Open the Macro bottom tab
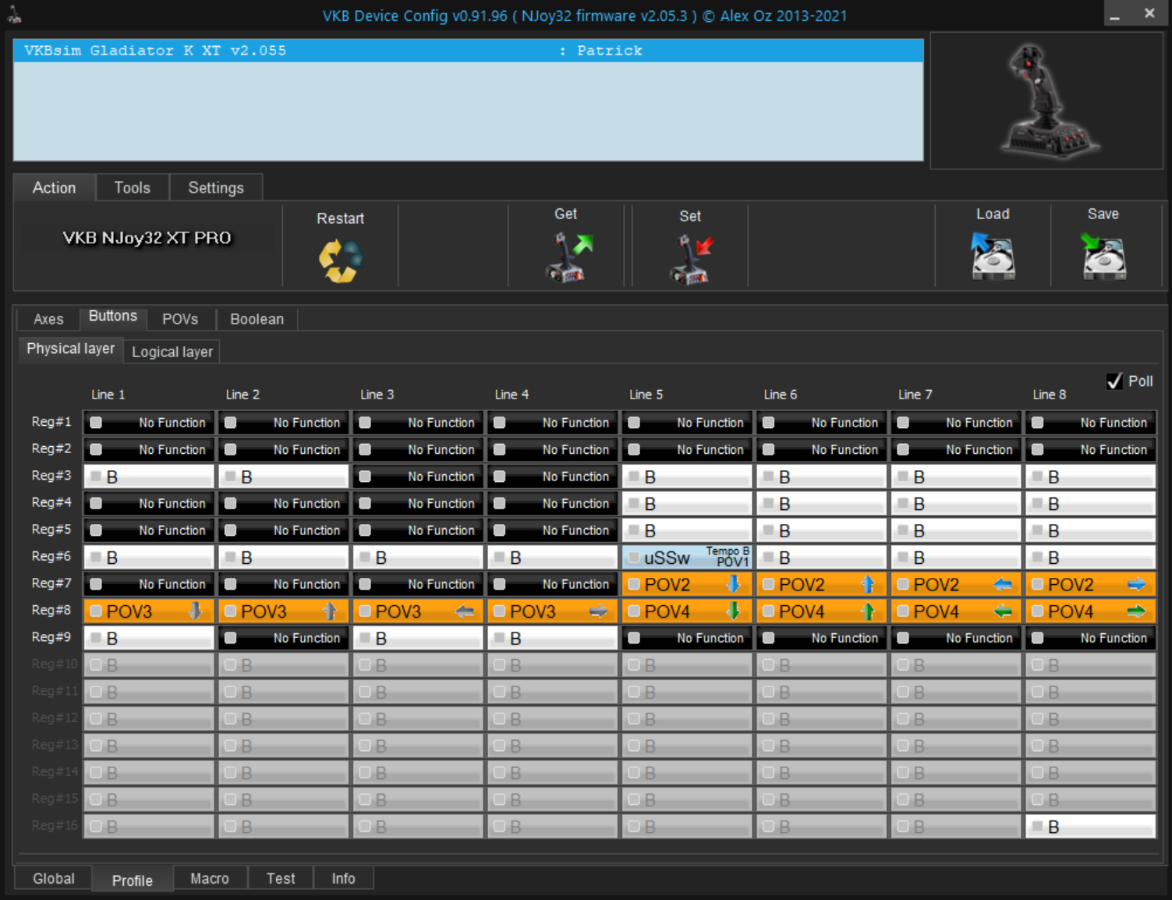The height and width of the screenshot is (900, 1172). click(x=209, y=878)
